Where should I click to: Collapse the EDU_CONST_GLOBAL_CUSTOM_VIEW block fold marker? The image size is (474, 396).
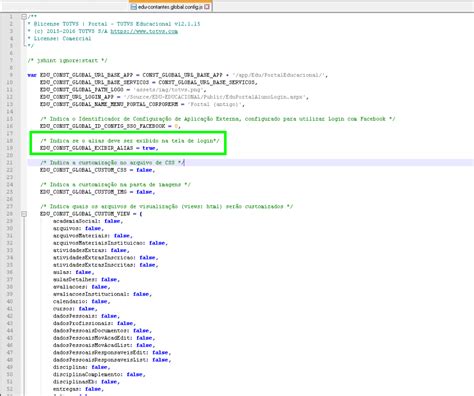click(x=24, y=214)
